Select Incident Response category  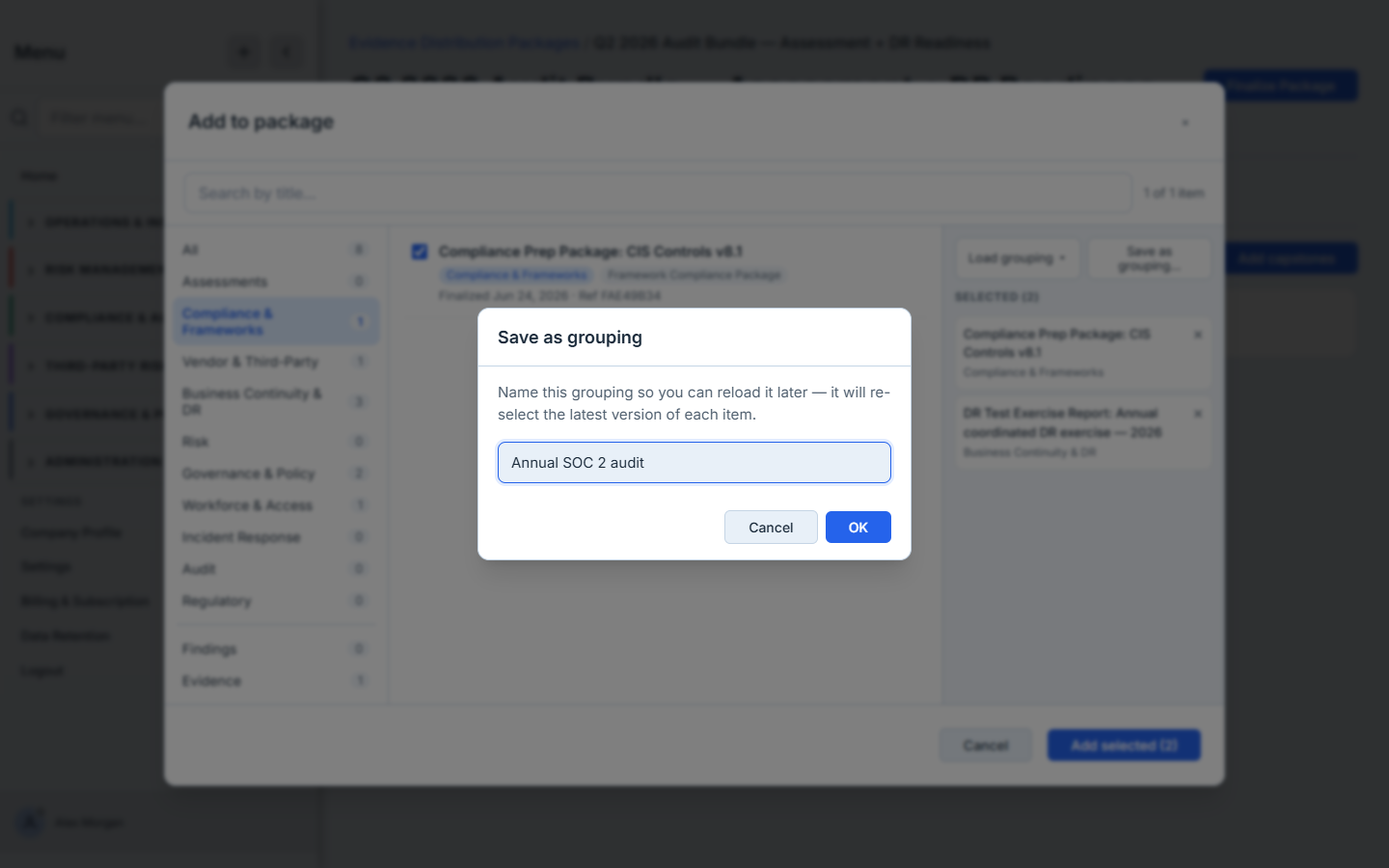[276, 537]
